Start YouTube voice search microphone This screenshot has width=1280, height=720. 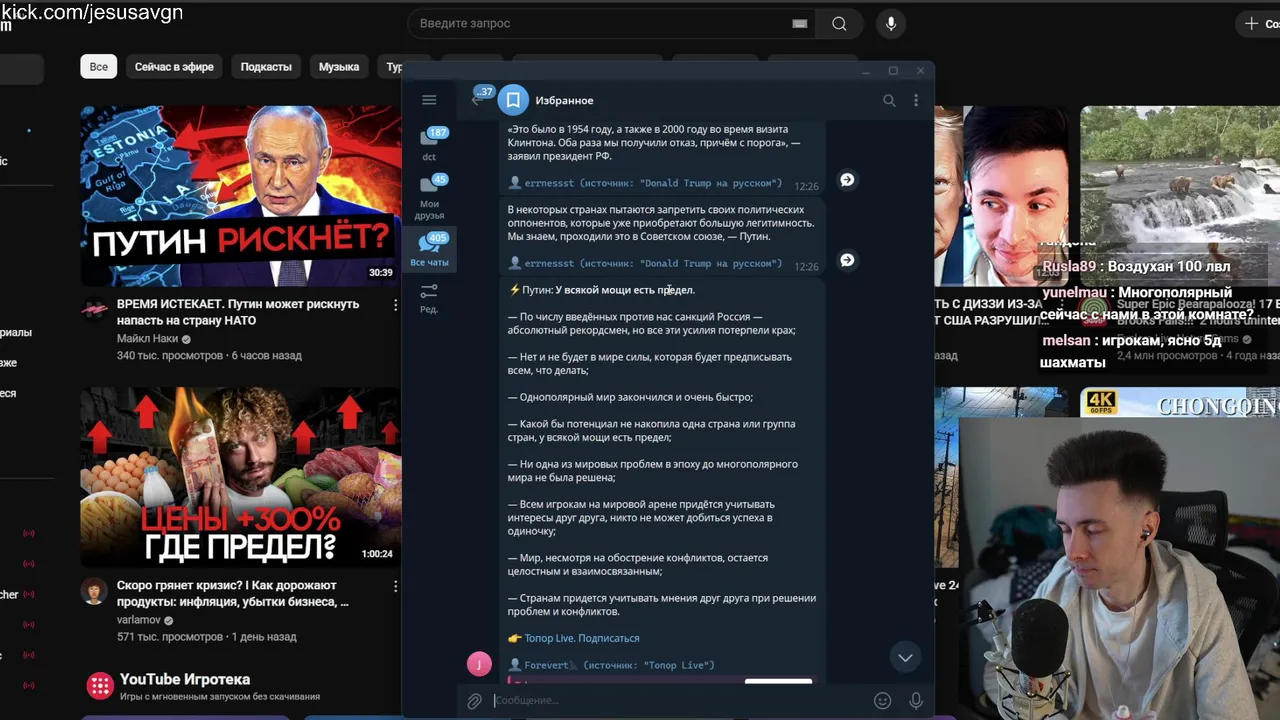pos(890,23)
